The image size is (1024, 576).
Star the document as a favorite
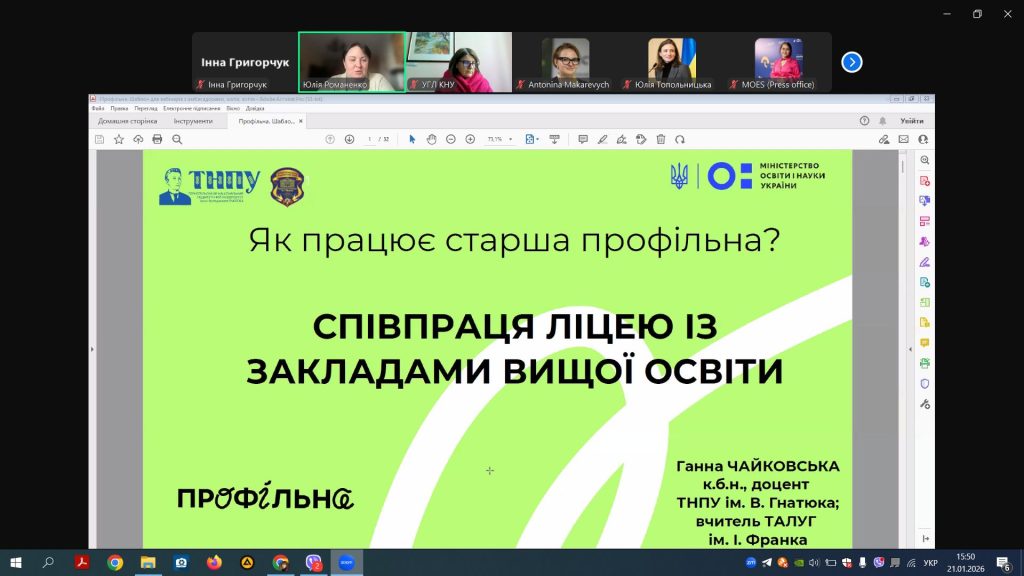pos(119,139)
